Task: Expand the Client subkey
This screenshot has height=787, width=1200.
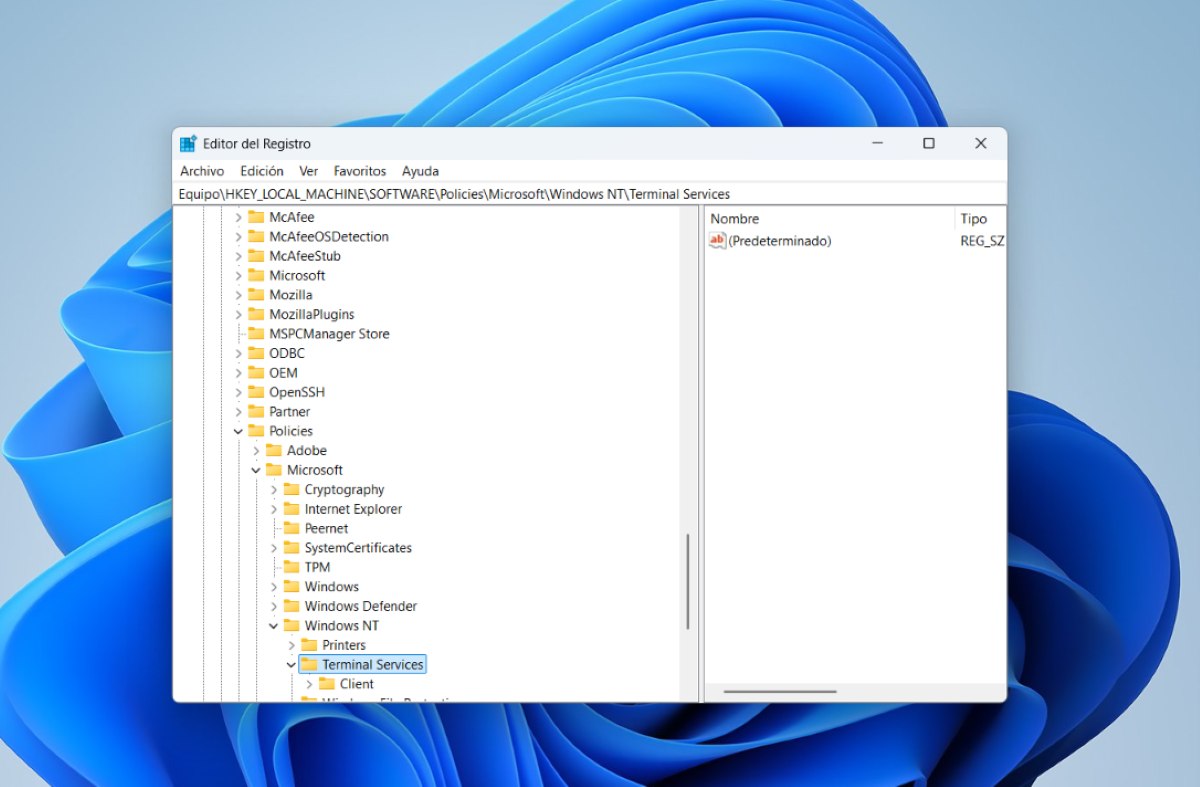Action: point(309,684)
